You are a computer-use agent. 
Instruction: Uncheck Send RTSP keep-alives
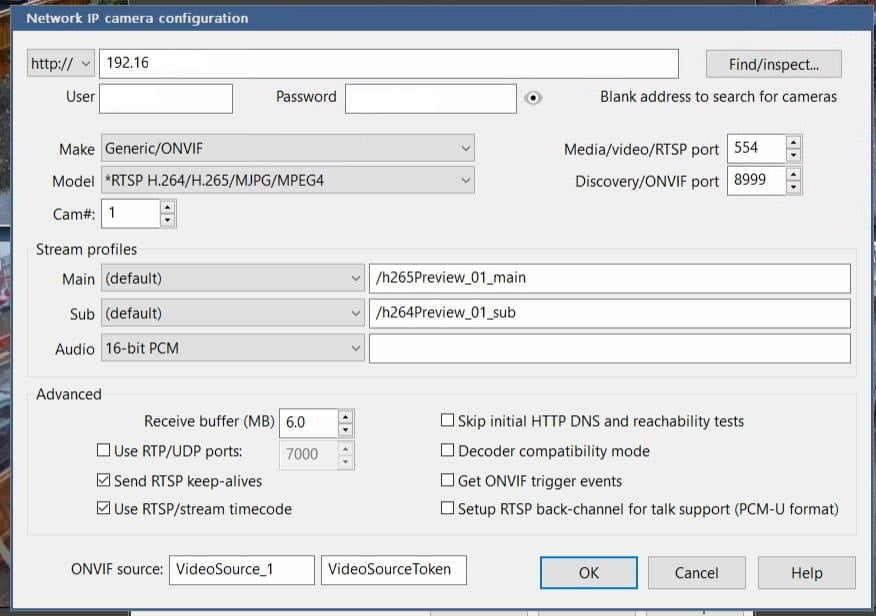click(103, 480)
